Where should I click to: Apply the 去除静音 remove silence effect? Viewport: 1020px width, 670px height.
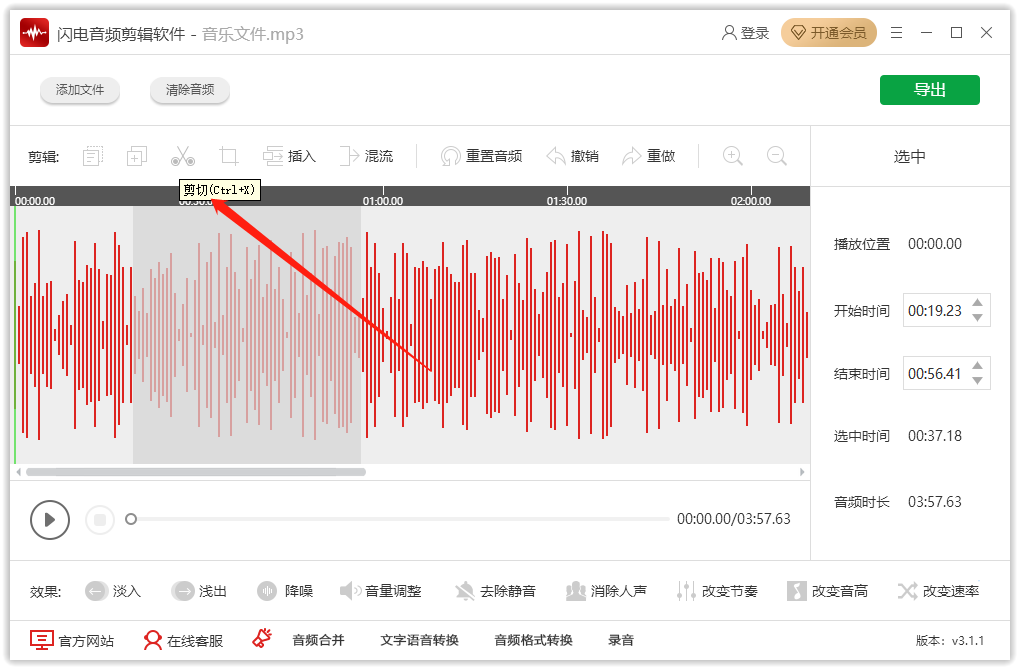pos(495,591)
